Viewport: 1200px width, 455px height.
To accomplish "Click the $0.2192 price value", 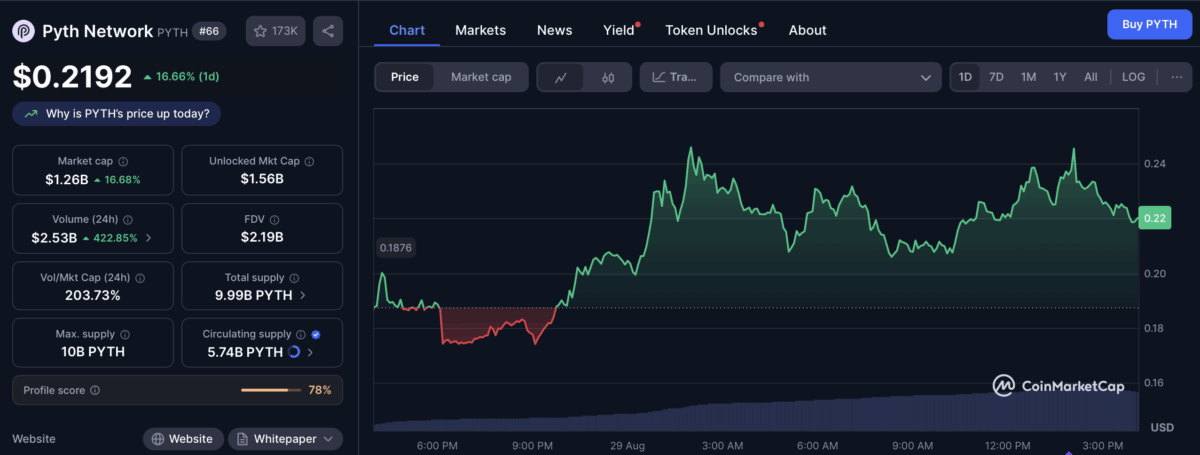I will [x=72, y=76].
